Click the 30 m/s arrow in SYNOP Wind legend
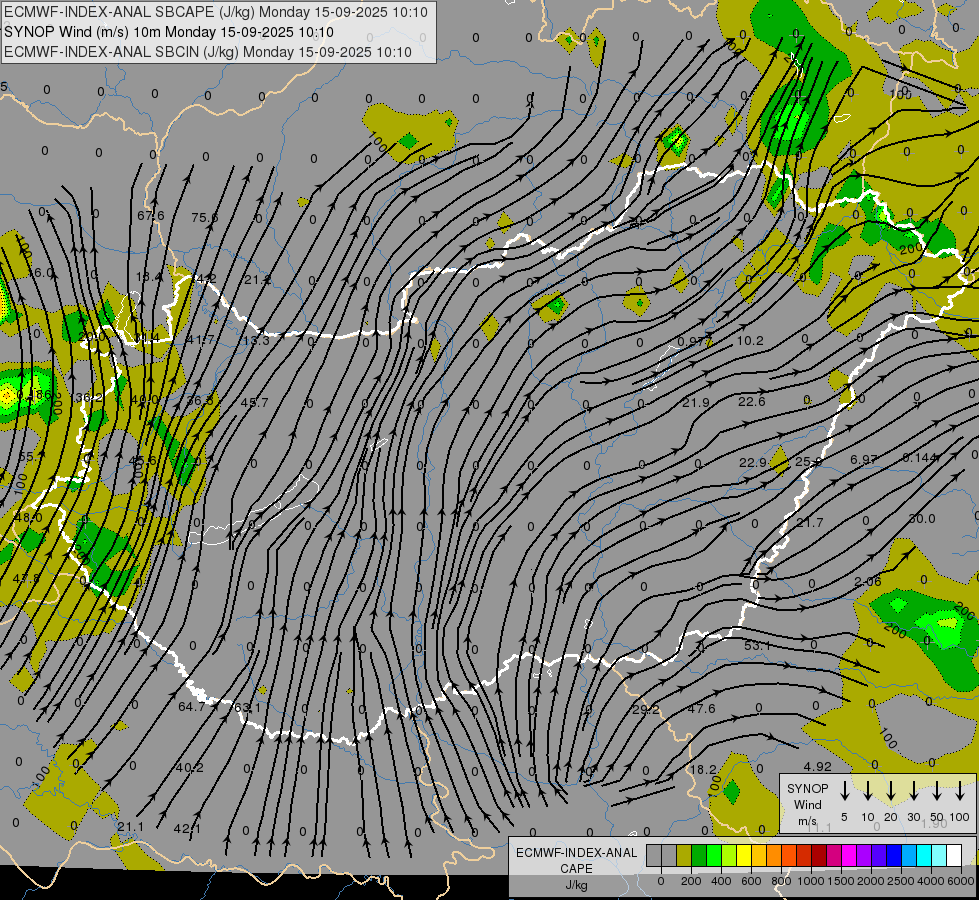 pos(913,791)
